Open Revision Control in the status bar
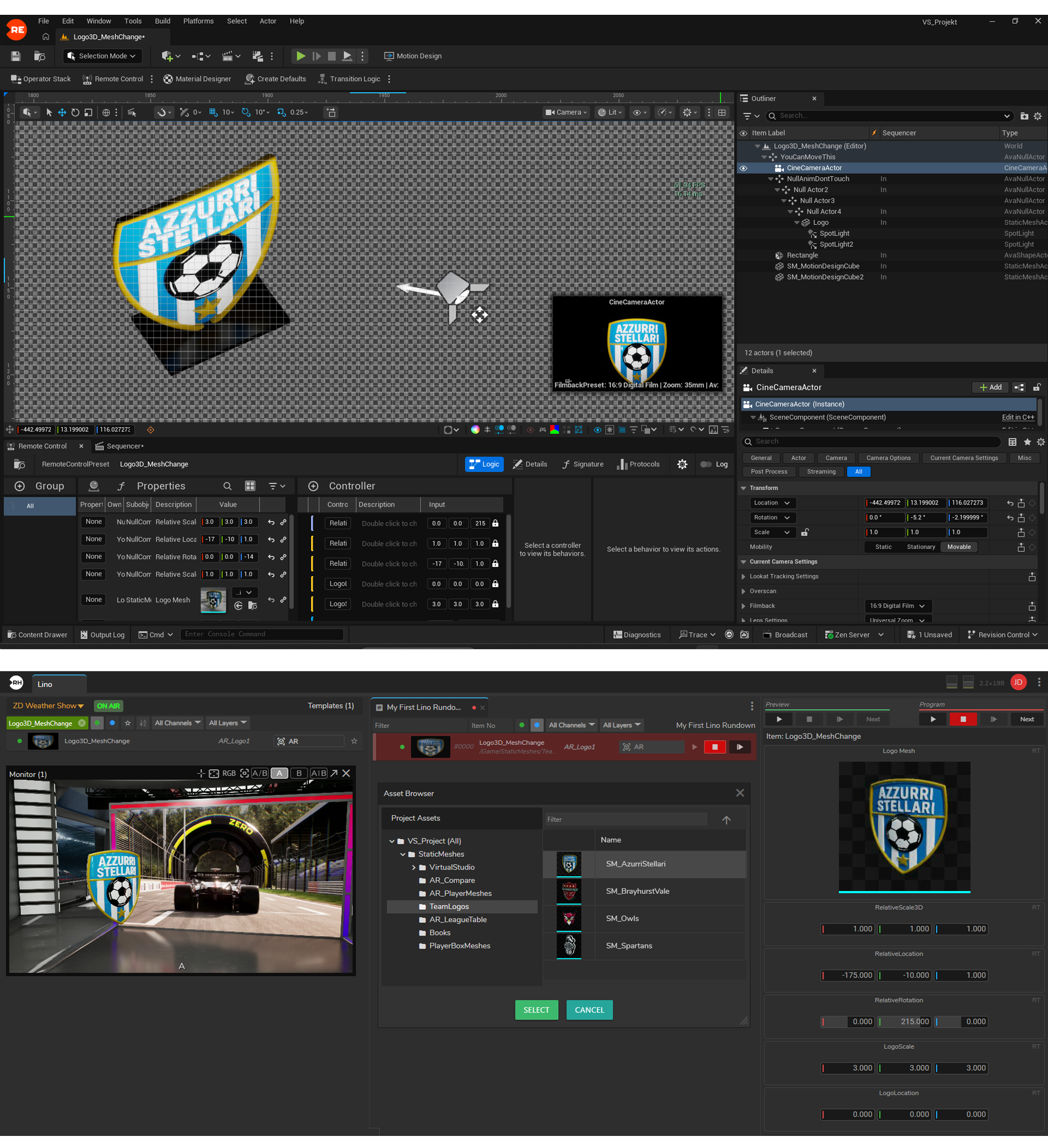 1002,635
